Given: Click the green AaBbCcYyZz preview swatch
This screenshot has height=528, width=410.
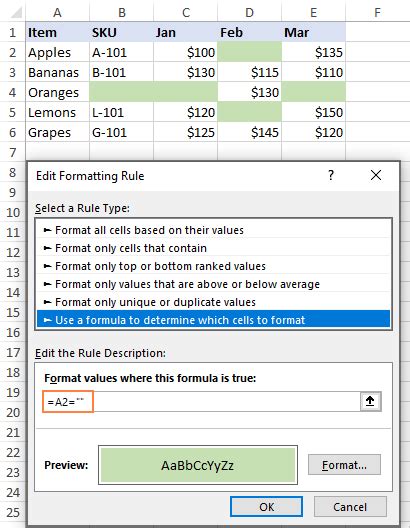Looking at the screenshot, I should [198, 465].
